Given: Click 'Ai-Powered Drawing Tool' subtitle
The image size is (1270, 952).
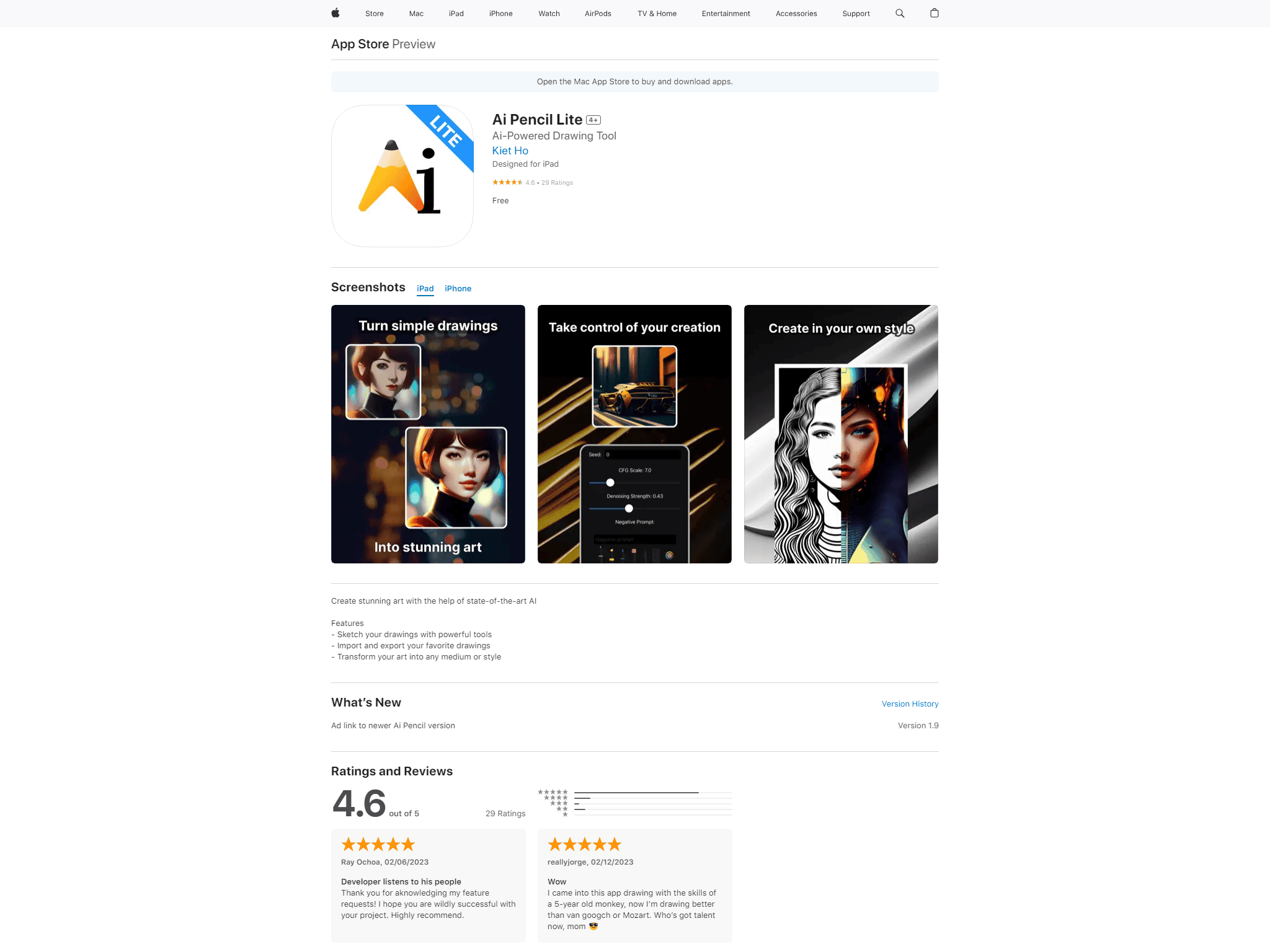Looking at the screenshot, I should click(x=554, y=136).
